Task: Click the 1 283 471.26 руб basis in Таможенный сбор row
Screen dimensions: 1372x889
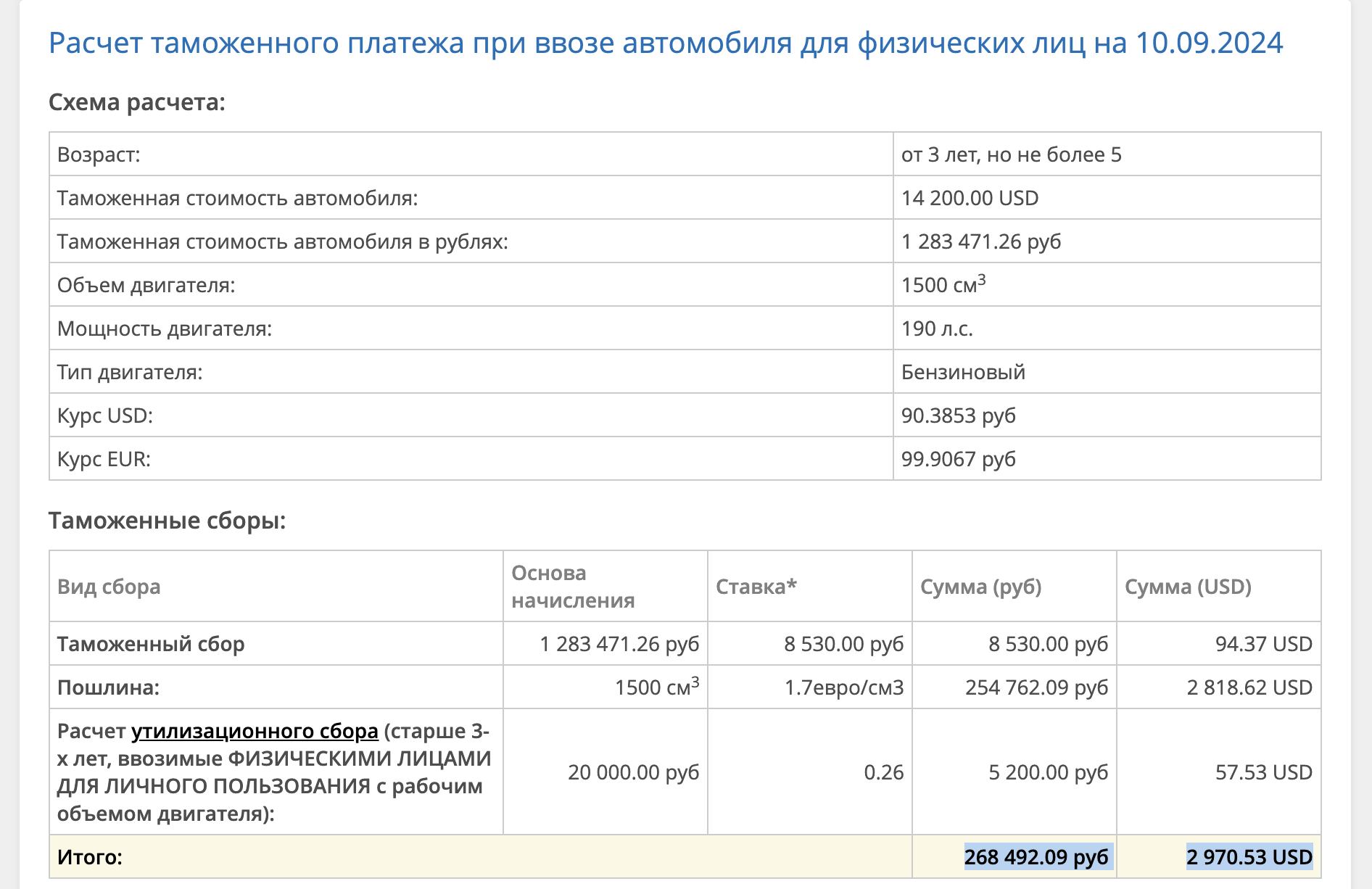Action: coord(619,644)
